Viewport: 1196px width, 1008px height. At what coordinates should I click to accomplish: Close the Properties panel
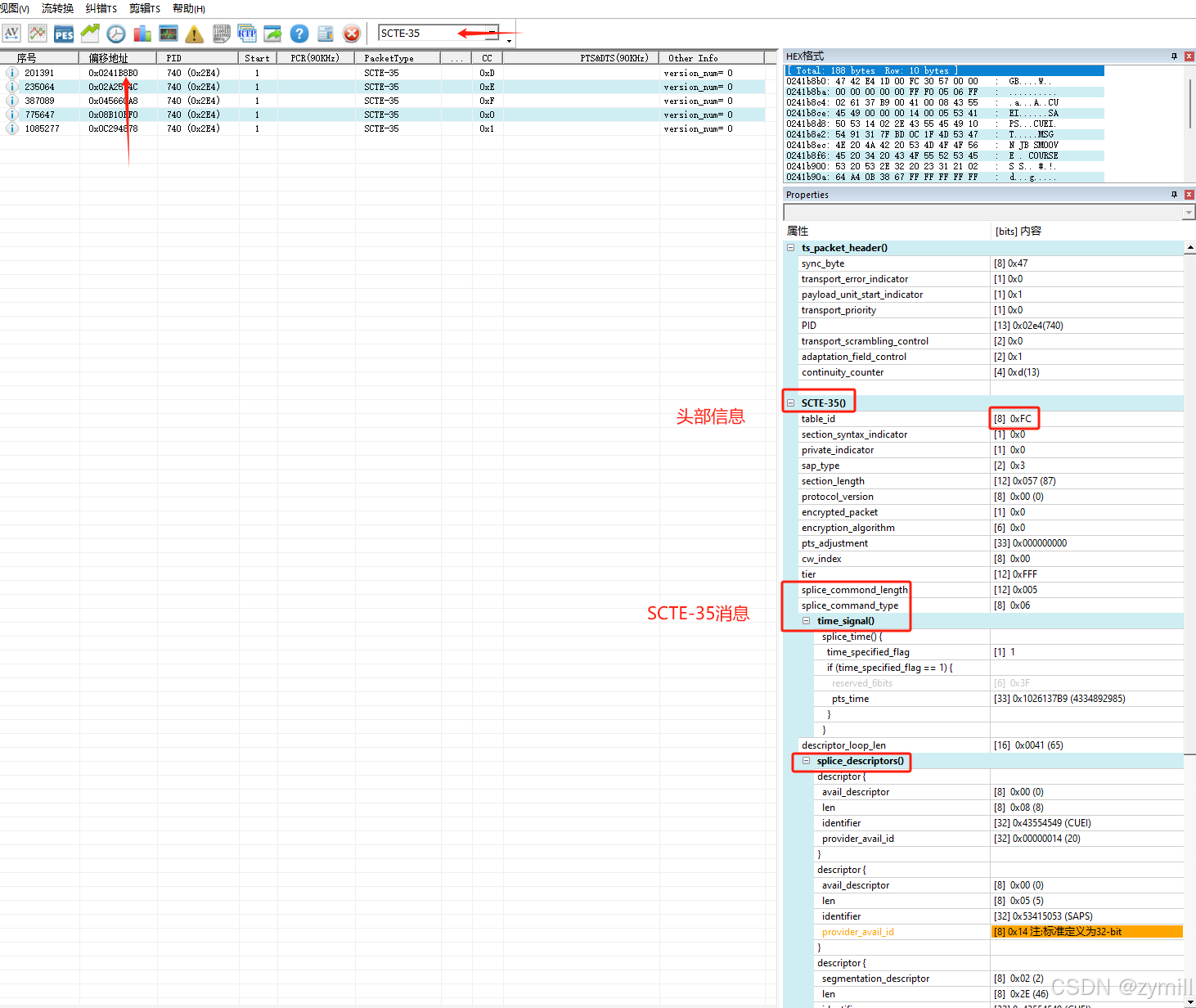[x=1189, y=195]
